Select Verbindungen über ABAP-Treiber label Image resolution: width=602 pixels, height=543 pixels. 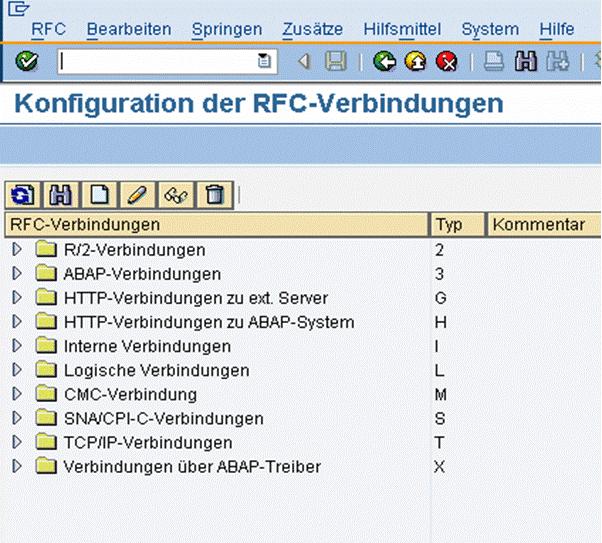[192, 467]
